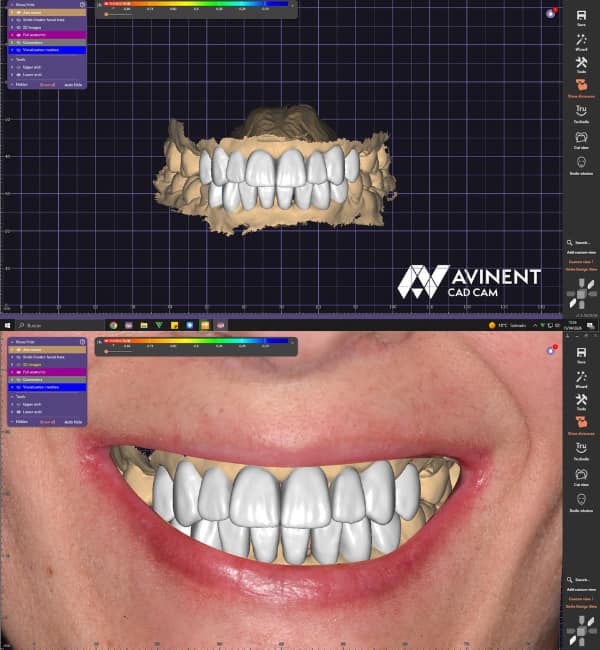The height and width of the screenshot is (650, 600).
Task: Open notification bubble icon in smile photo window
Action: coord(551,351)
